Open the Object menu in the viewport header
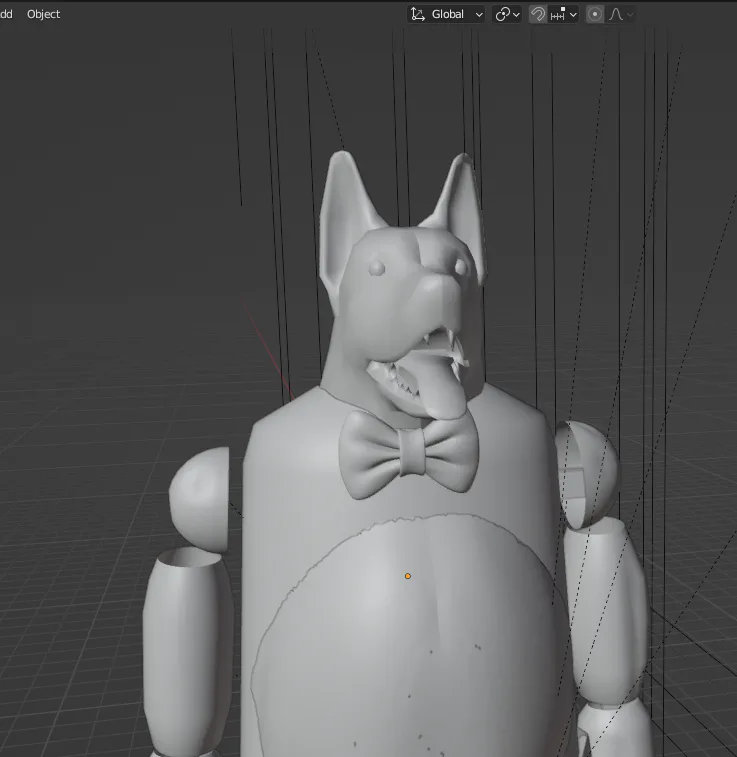The height and width of the screenshot is (757, 737). point(43,14)
